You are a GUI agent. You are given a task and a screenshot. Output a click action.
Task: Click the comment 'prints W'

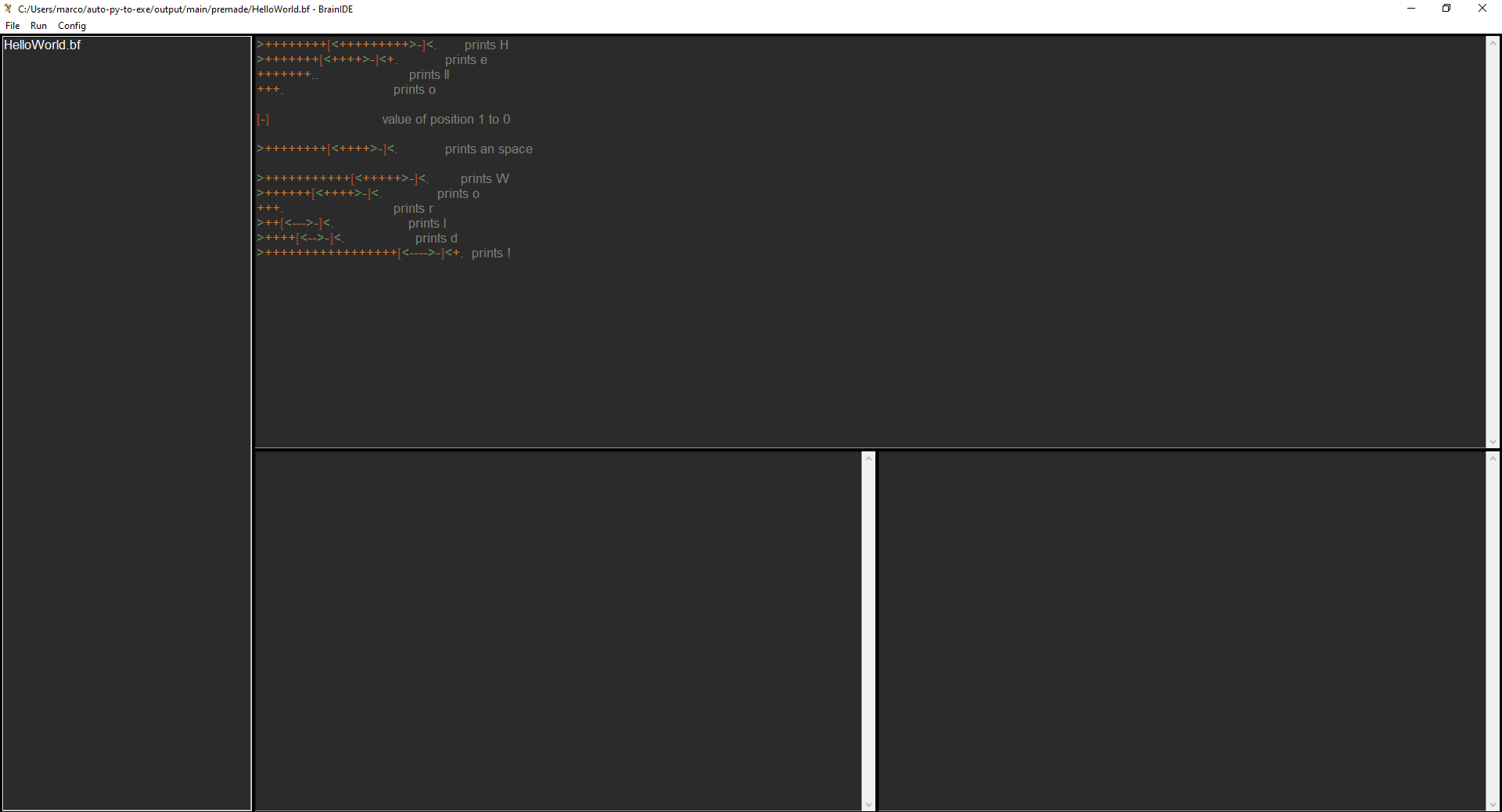pos(485,179)
